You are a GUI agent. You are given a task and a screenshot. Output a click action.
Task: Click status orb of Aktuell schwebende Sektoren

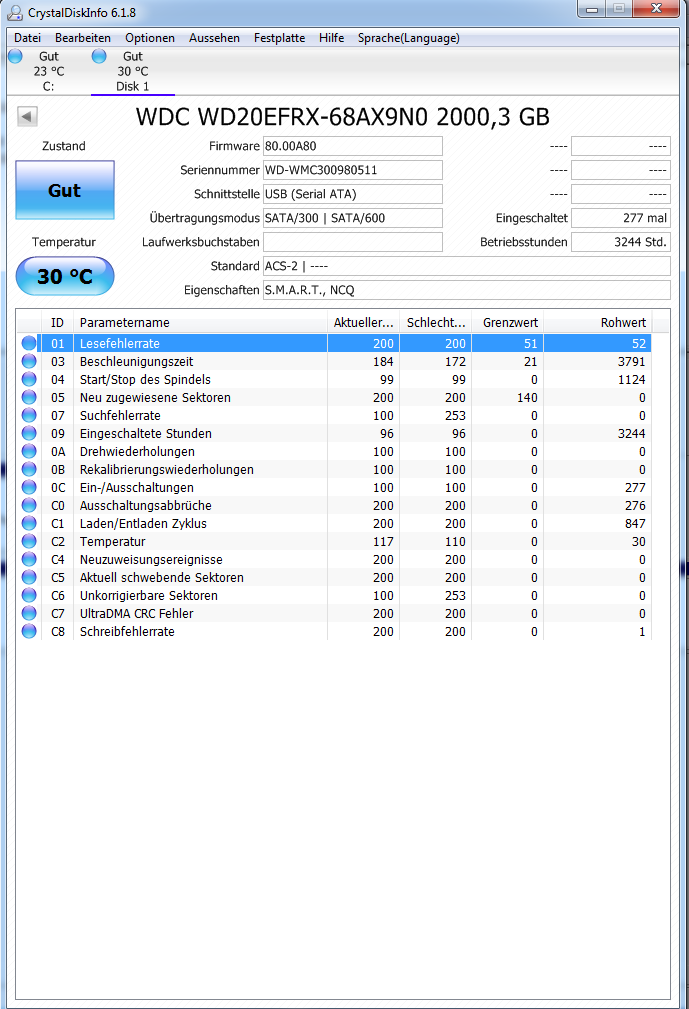(29, 577)
